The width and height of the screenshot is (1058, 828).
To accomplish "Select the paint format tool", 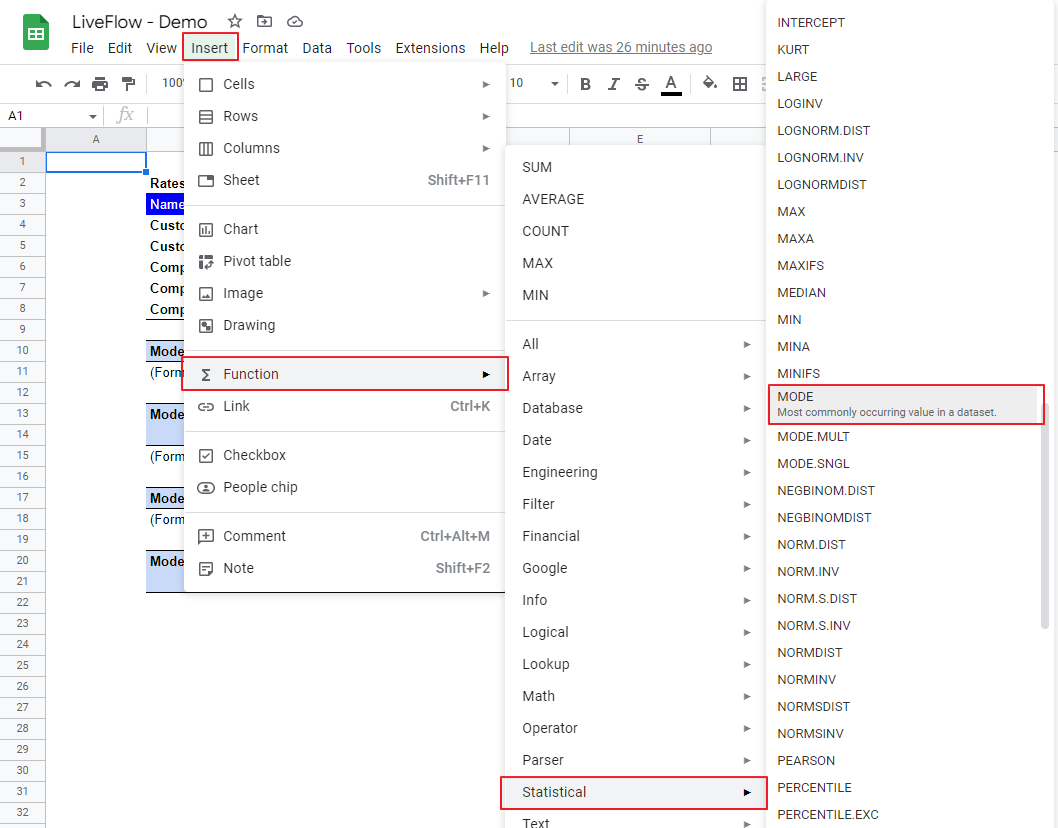I will 128,84.
